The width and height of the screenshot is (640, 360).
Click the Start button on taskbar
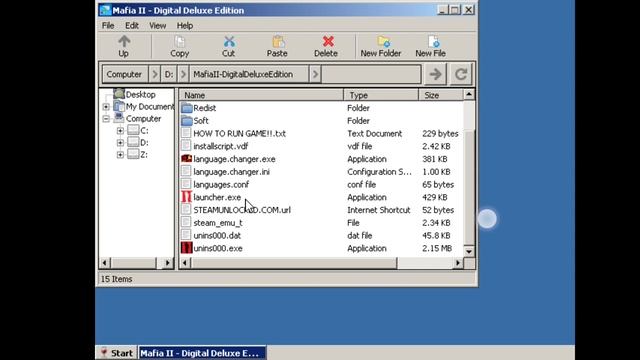117,353
